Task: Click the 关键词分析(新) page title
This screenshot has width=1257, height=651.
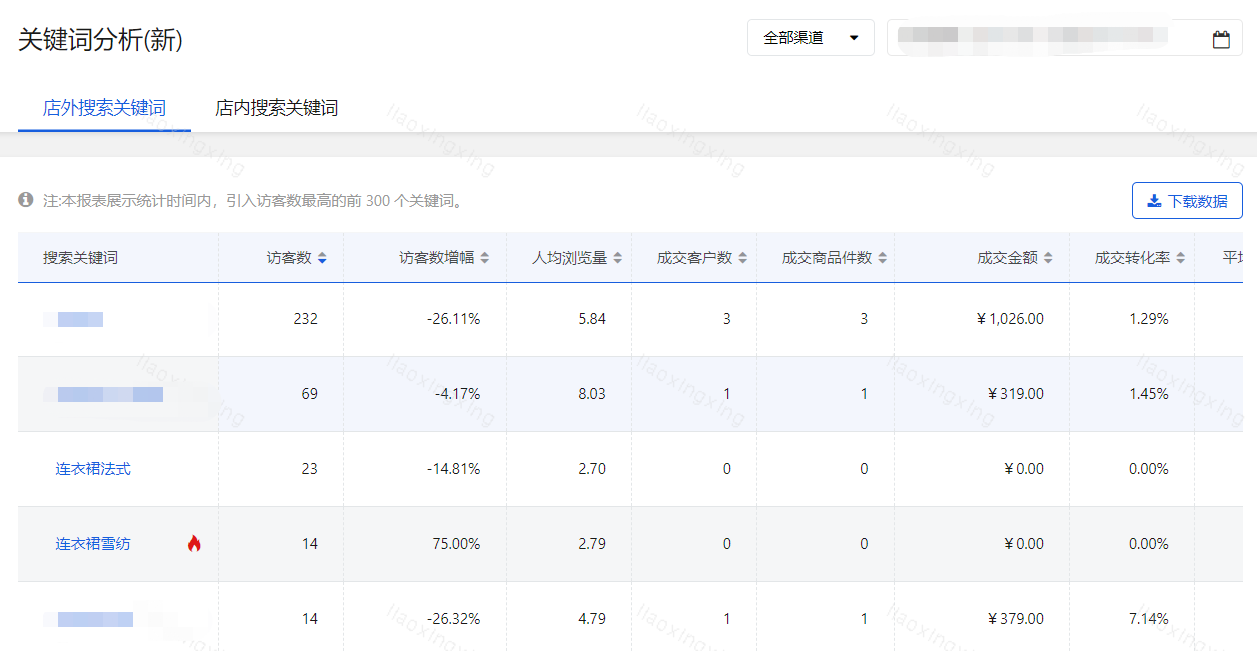Action: pyautogui.click(x=100, y=40)
